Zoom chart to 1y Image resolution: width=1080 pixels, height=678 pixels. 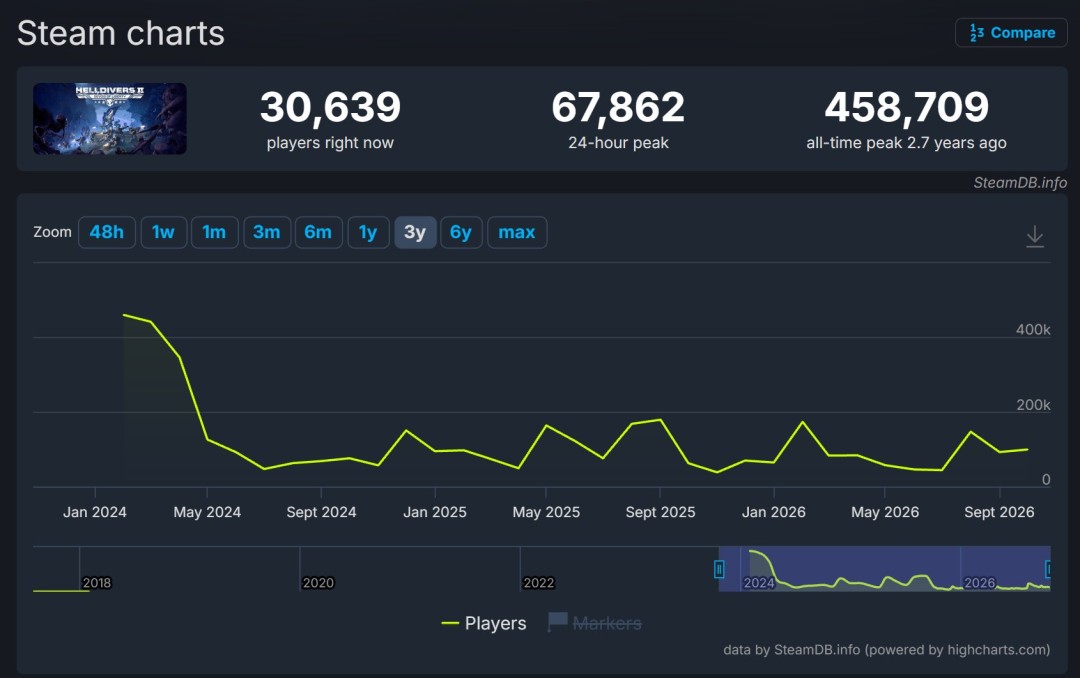(368, 232)
